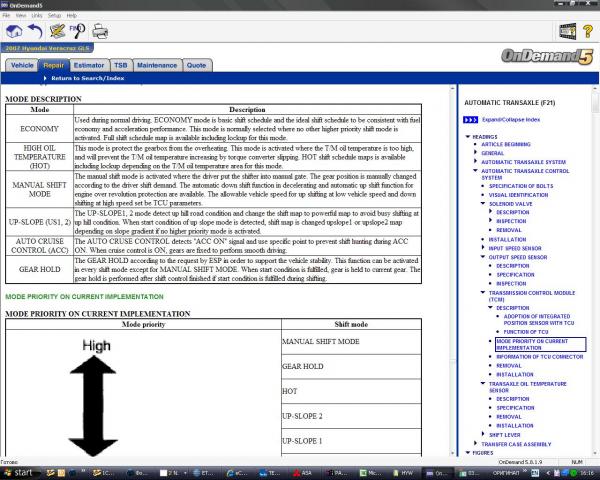The image size is (600, 480).
Task: Switch to the Estimator tab
Action: [x=89, y=65]
